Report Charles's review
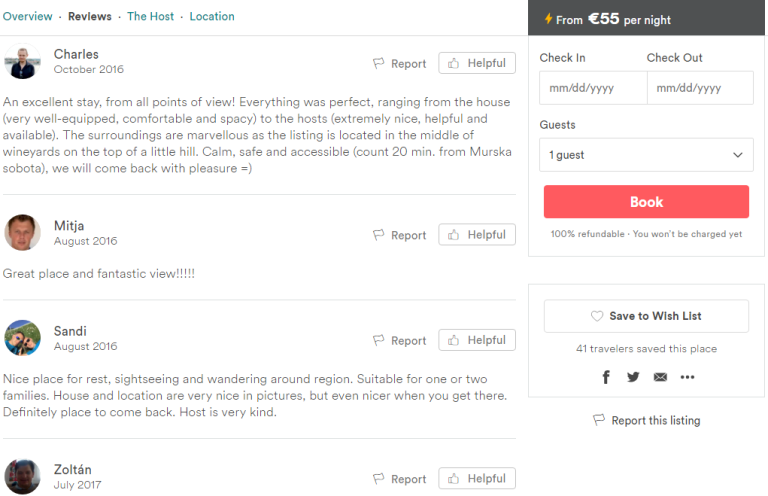Image resolution: width=768 pixels, height=496 pixels. click(400, 63)
